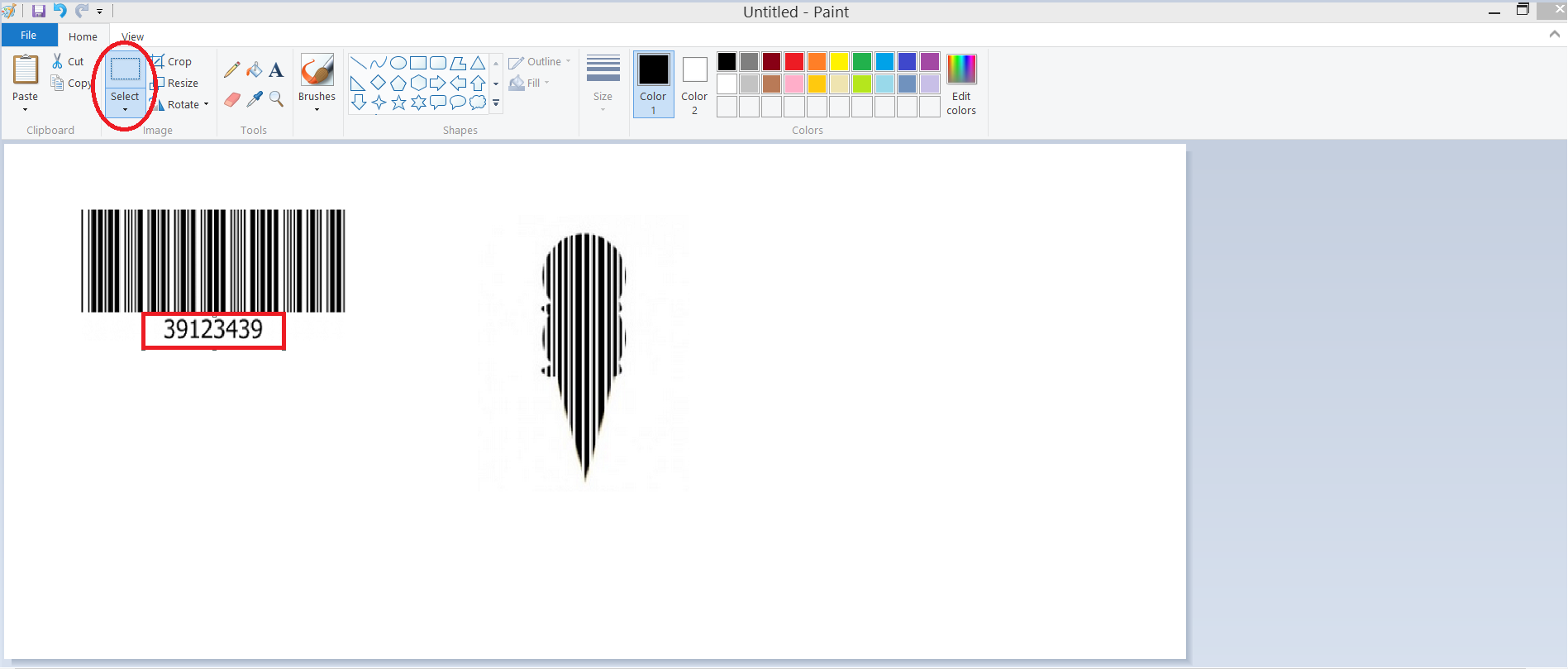This screenshot has height=669, width=1568.
Task: Choose the Triangle shape
Action: 478,63
